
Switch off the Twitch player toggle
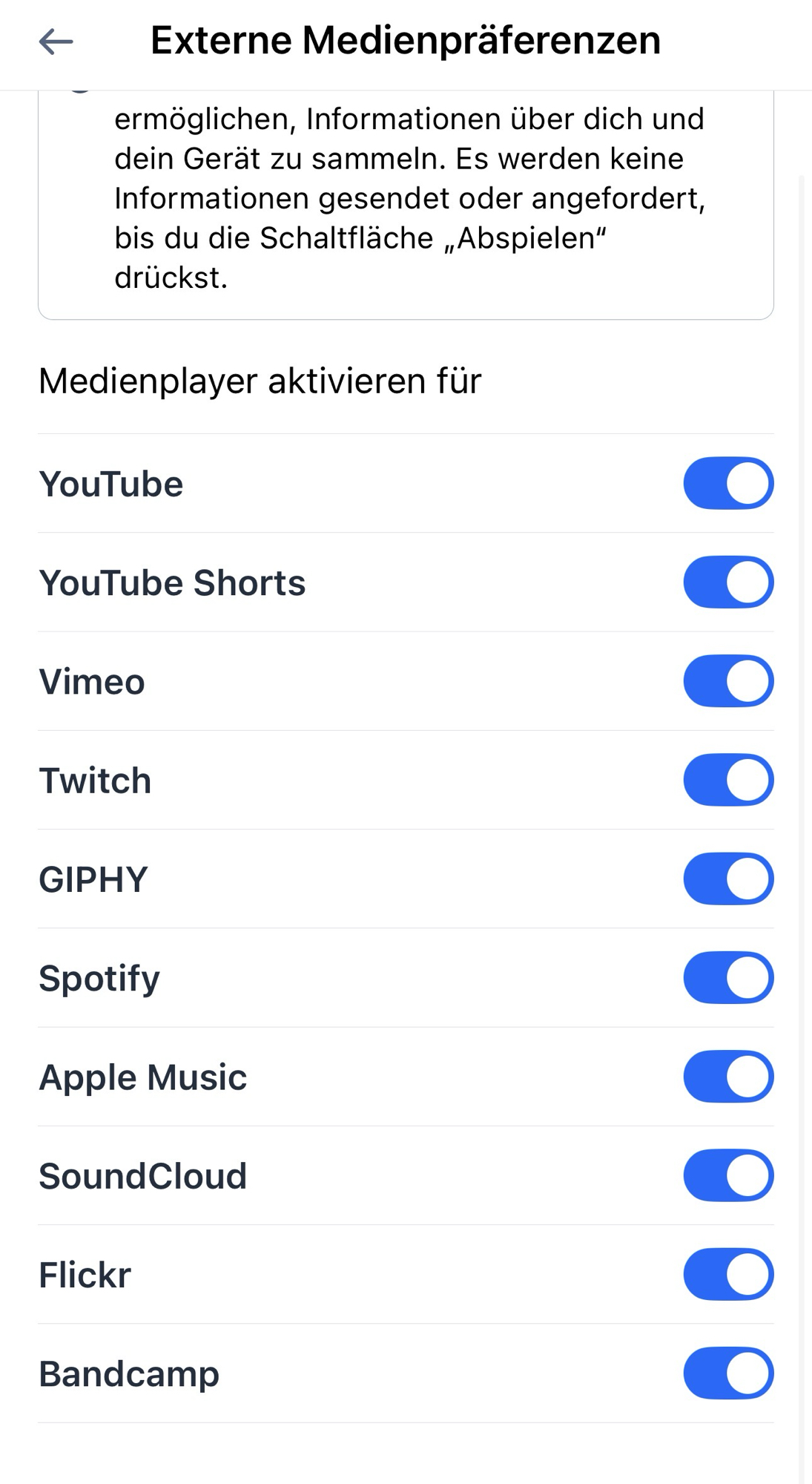tap(728, 780)
